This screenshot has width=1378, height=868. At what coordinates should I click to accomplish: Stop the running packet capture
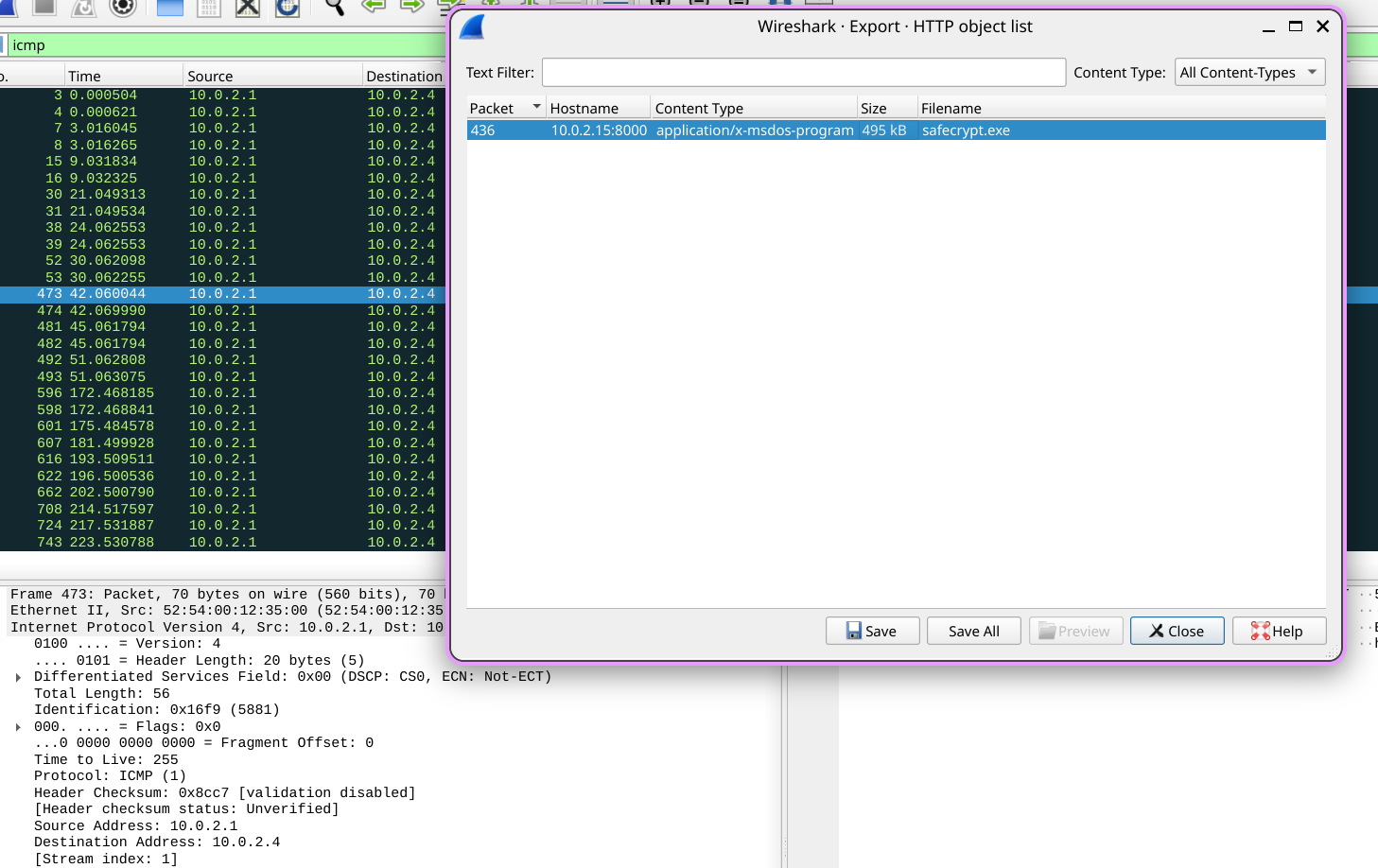point(44,8)
